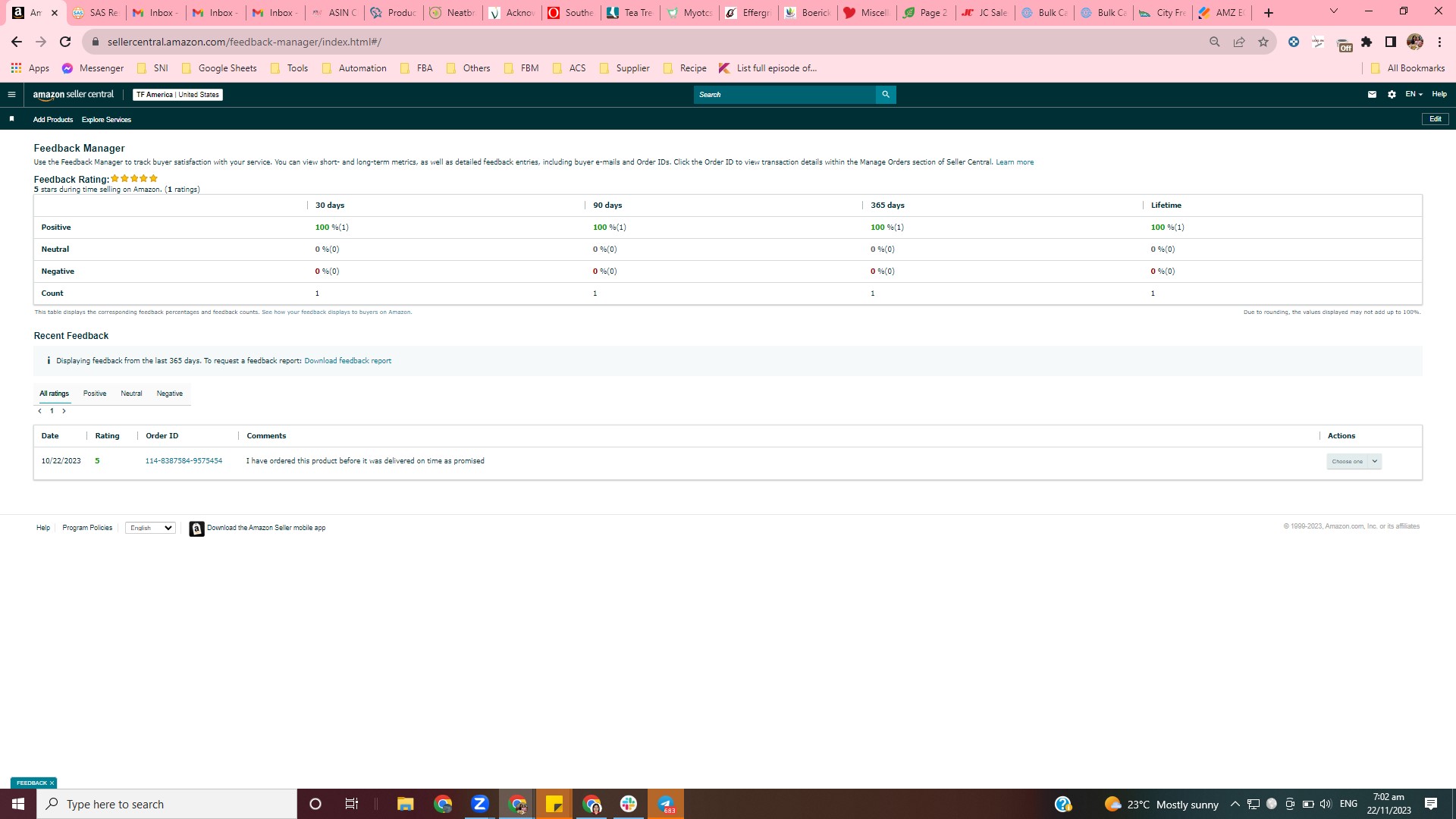Open the tab search chevron
The width and height of the screenshot is (1456, 819).
pyautogui.click(x=1334, y=11)
